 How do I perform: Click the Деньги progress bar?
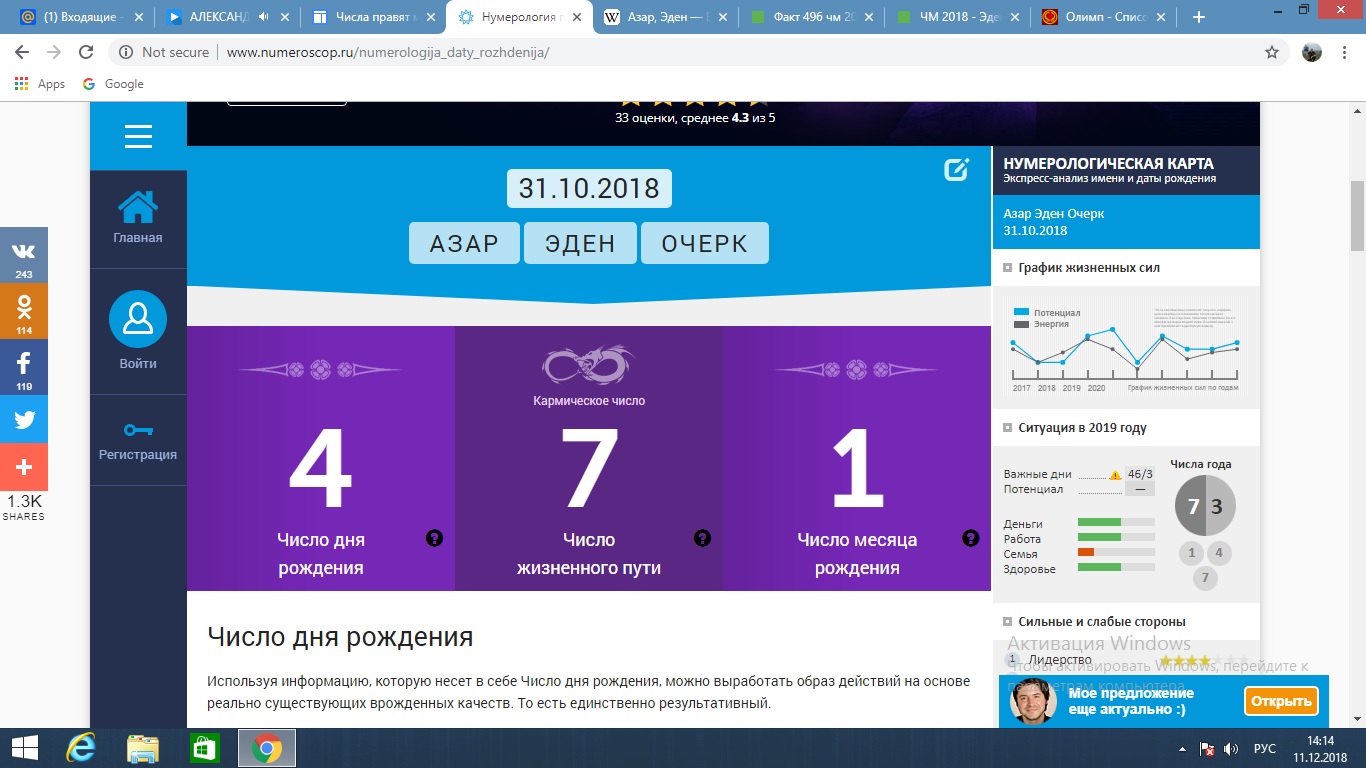[1116, 523]
